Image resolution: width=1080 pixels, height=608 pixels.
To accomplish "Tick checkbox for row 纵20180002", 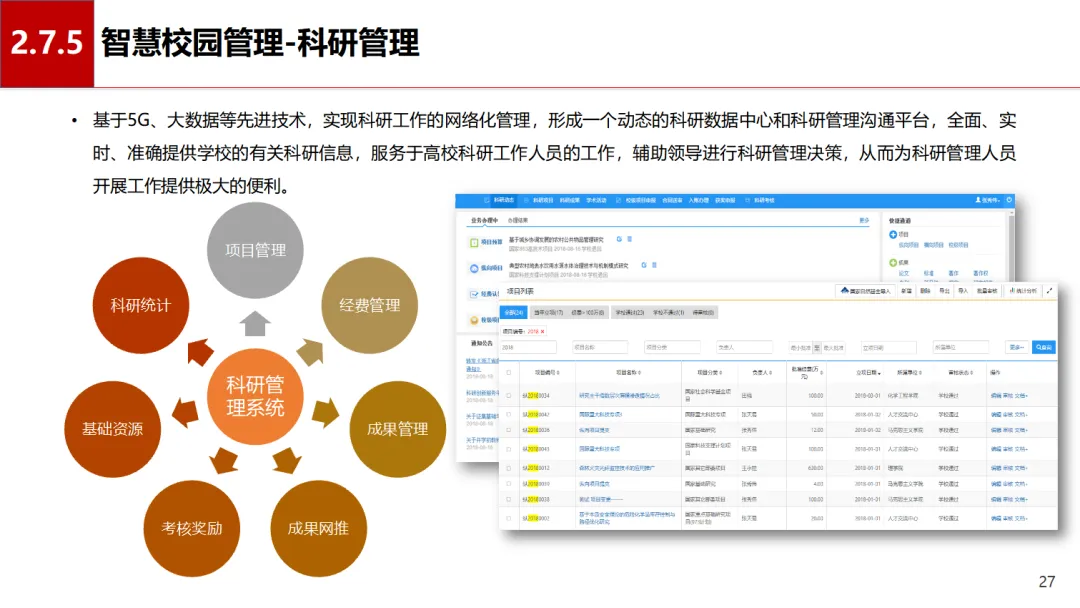I will pos(509,518).
